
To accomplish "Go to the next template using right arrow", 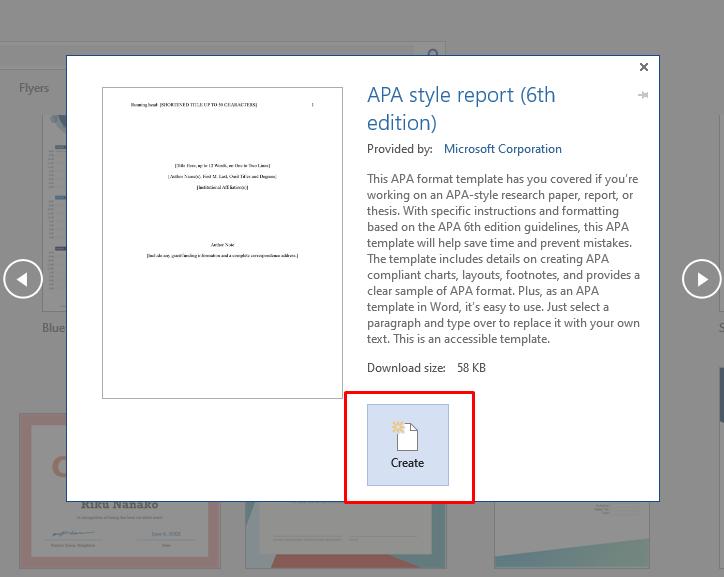I will (x=701, y=279).
